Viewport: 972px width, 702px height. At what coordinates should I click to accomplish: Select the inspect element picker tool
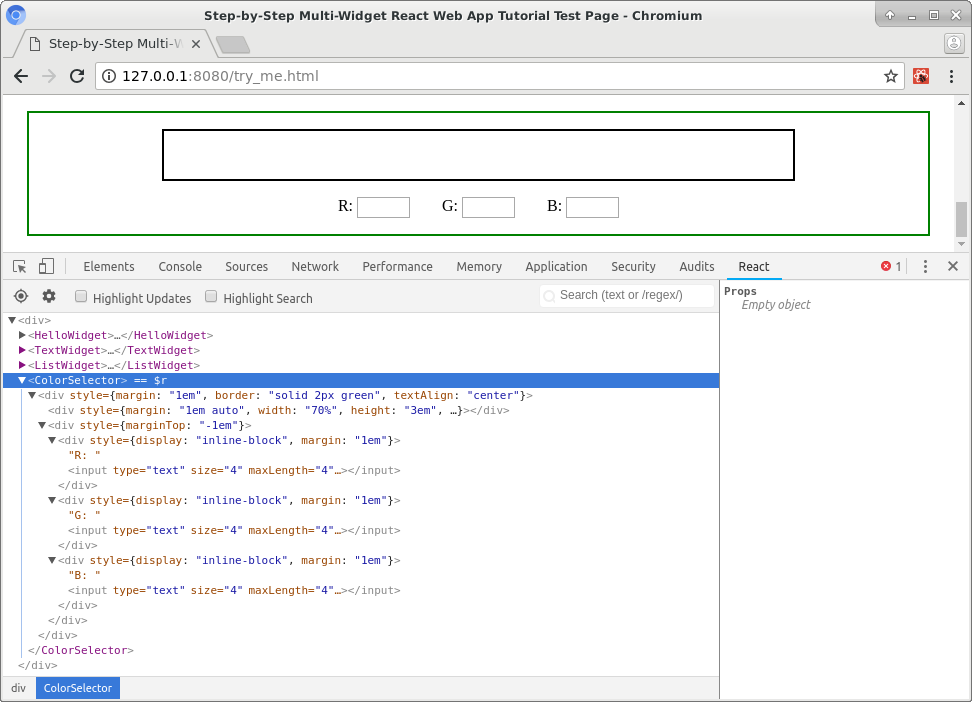tap(18, 266)
